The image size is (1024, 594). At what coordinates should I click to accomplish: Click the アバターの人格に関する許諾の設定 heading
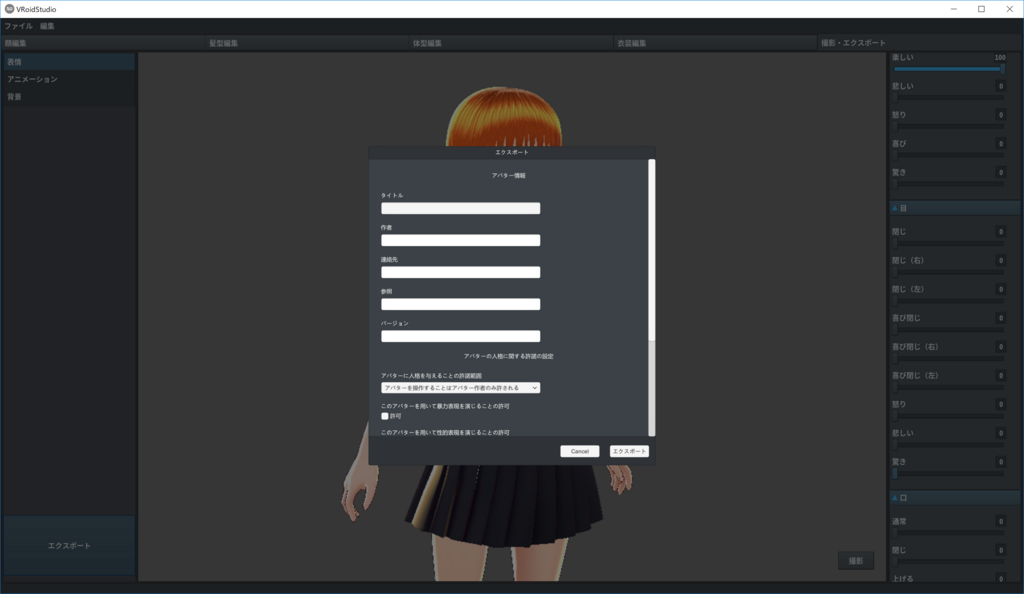tap(508, 356)
